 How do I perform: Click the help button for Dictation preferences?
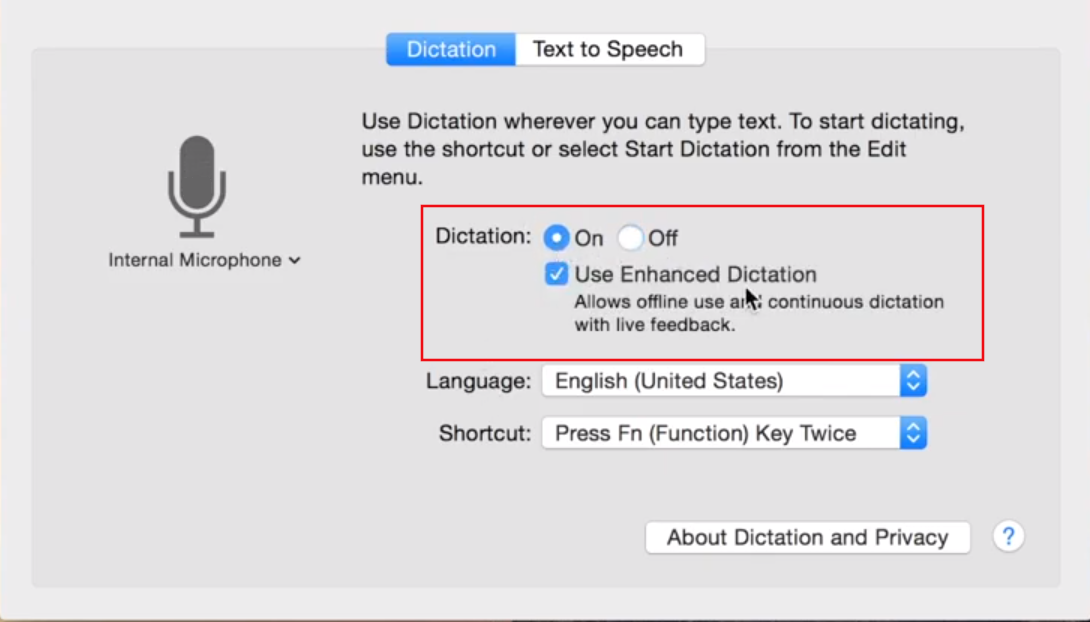coord(1008,537)
